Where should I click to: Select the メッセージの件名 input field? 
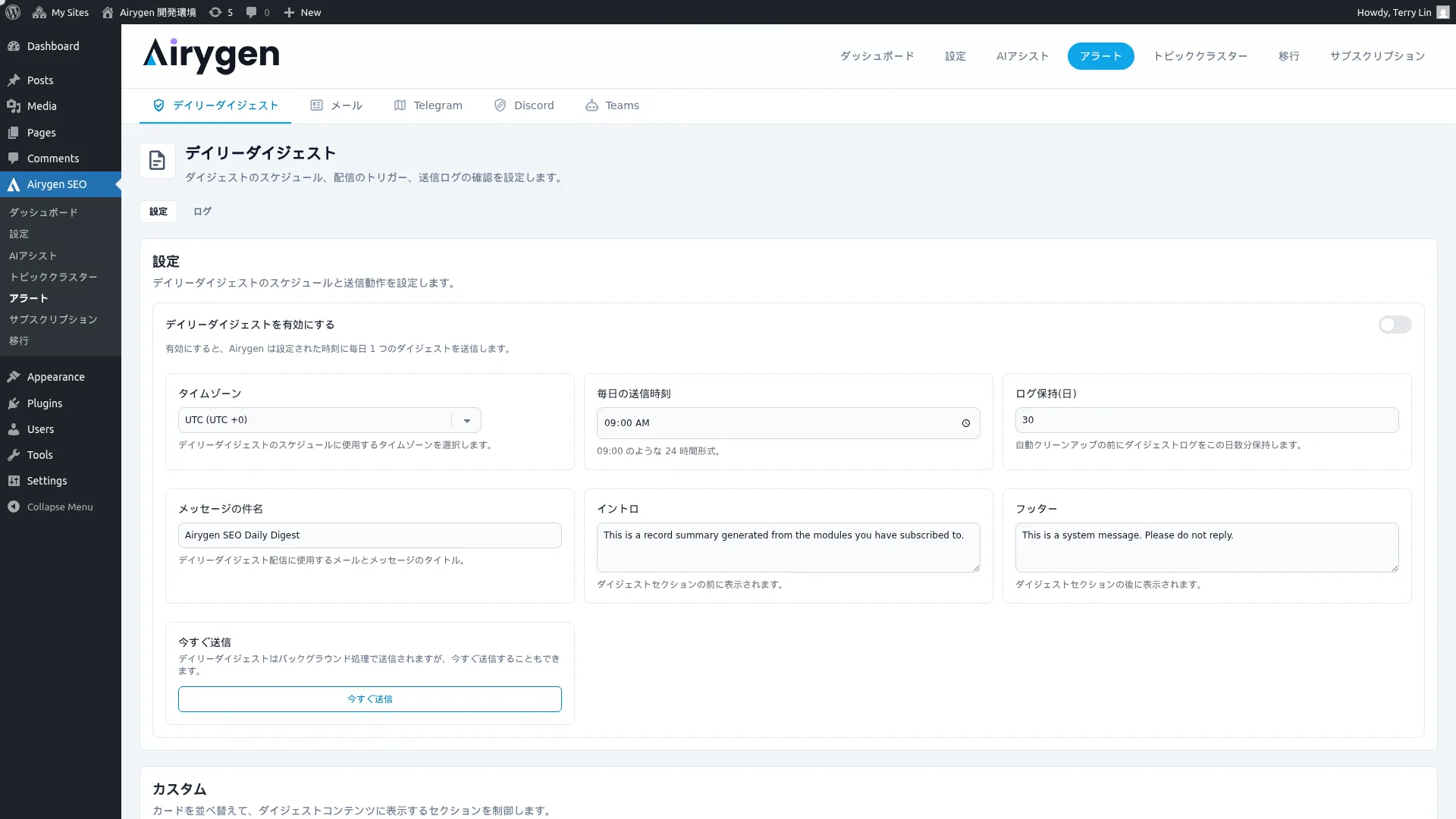(x=369, y=535)
